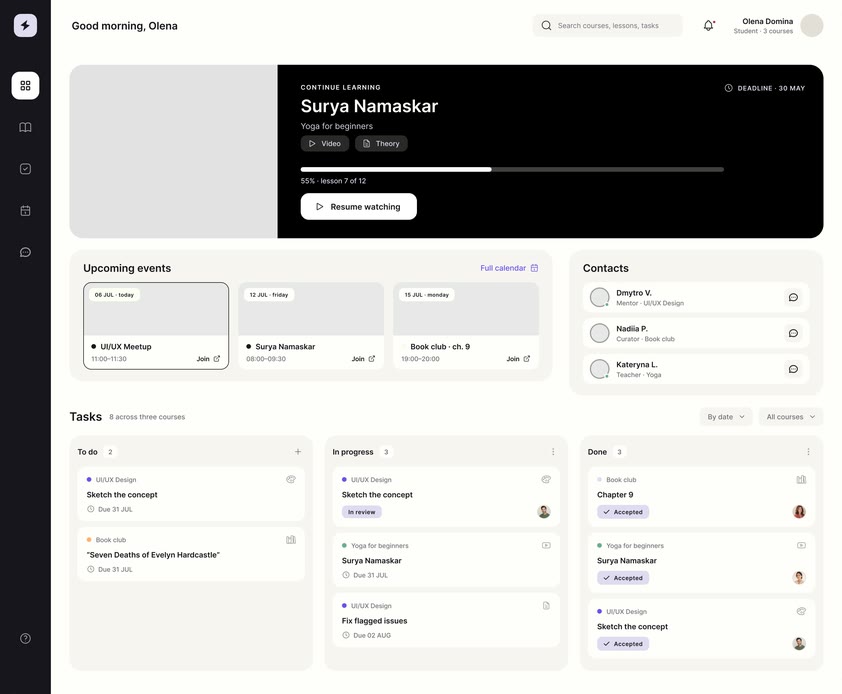Click the Video lesson chip
The width and height of the screenshot is (842, 694).
coord(325,143)
